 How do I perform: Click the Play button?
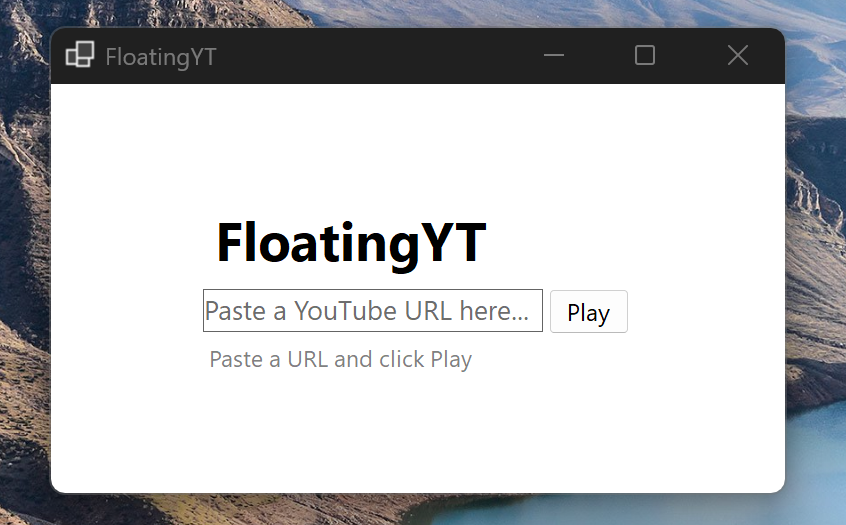pyautogui.click(x=589, y=311)
